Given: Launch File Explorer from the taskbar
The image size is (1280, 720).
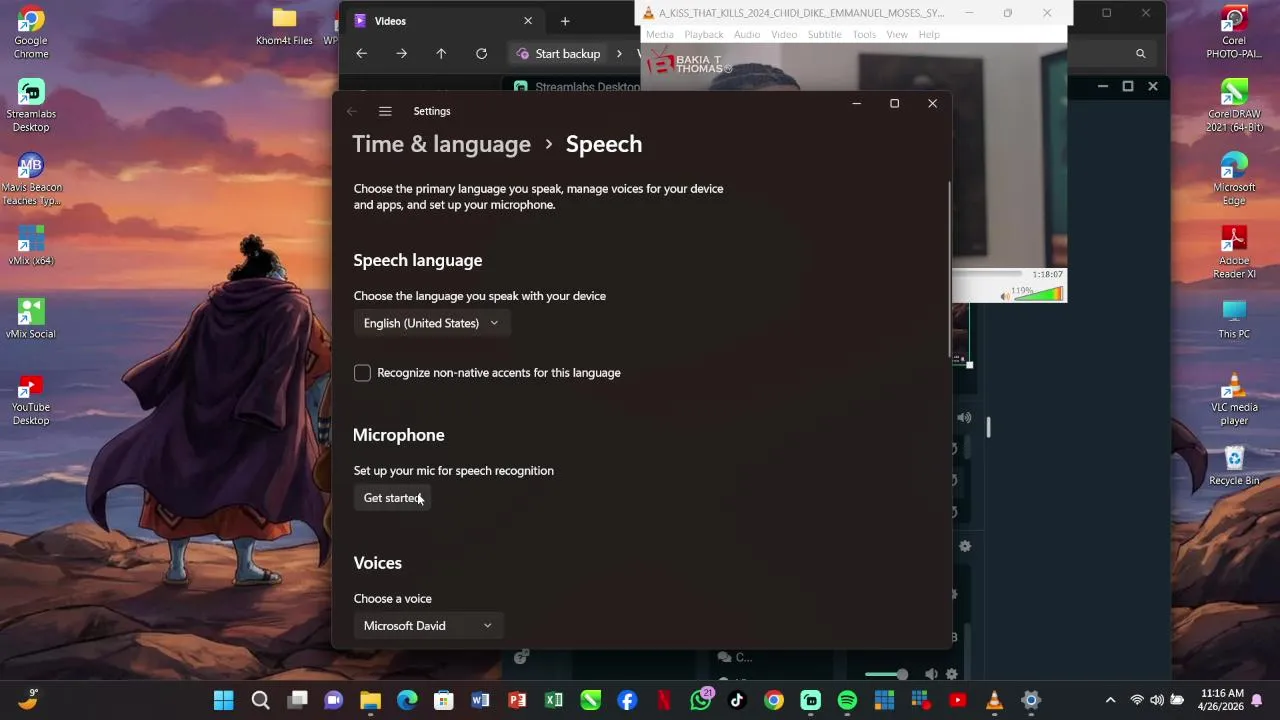Looking at the screenshot, I should point(370,700).
